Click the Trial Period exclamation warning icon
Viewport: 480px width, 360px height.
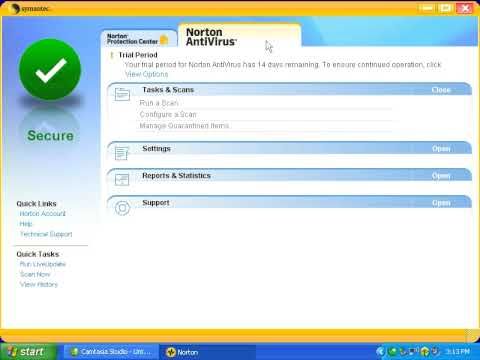point(111,55)
